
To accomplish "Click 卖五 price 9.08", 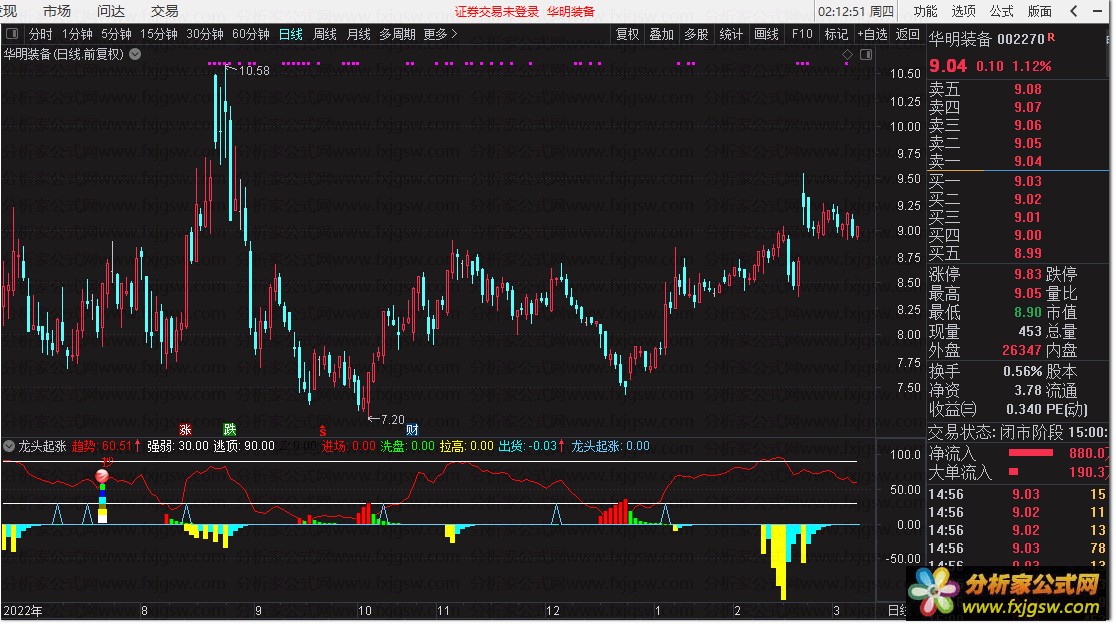I will click(1028, 89).
